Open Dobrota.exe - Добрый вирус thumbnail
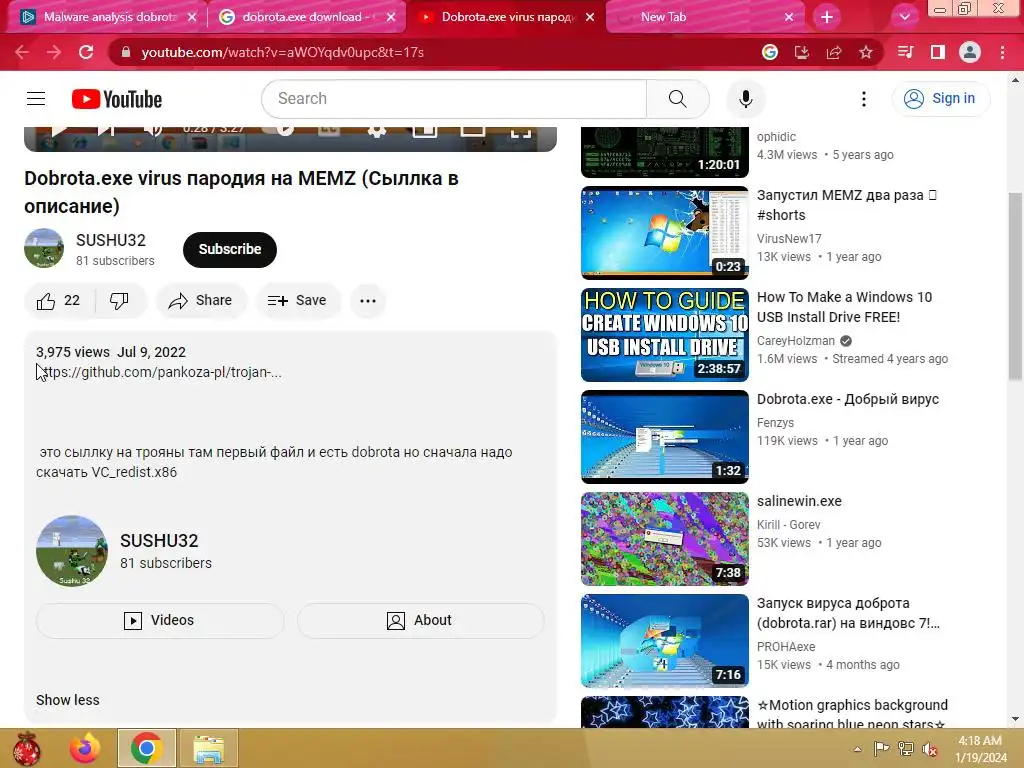 665,436
